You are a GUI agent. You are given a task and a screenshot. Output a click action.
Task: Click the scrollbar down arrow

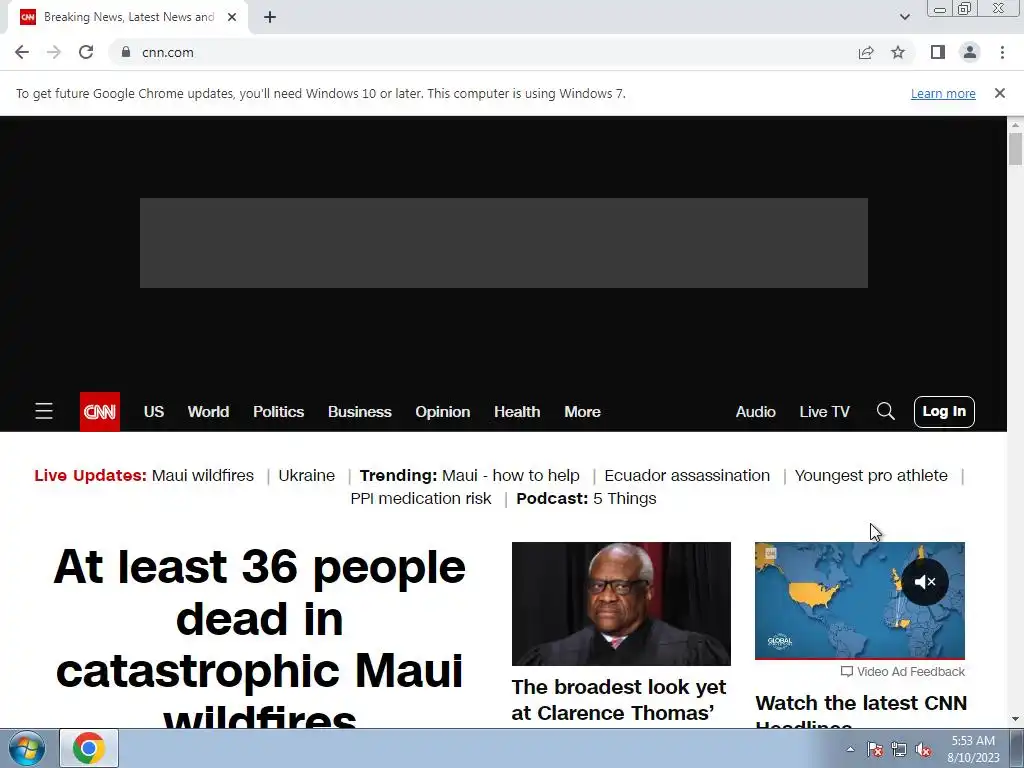(1016, 720)
